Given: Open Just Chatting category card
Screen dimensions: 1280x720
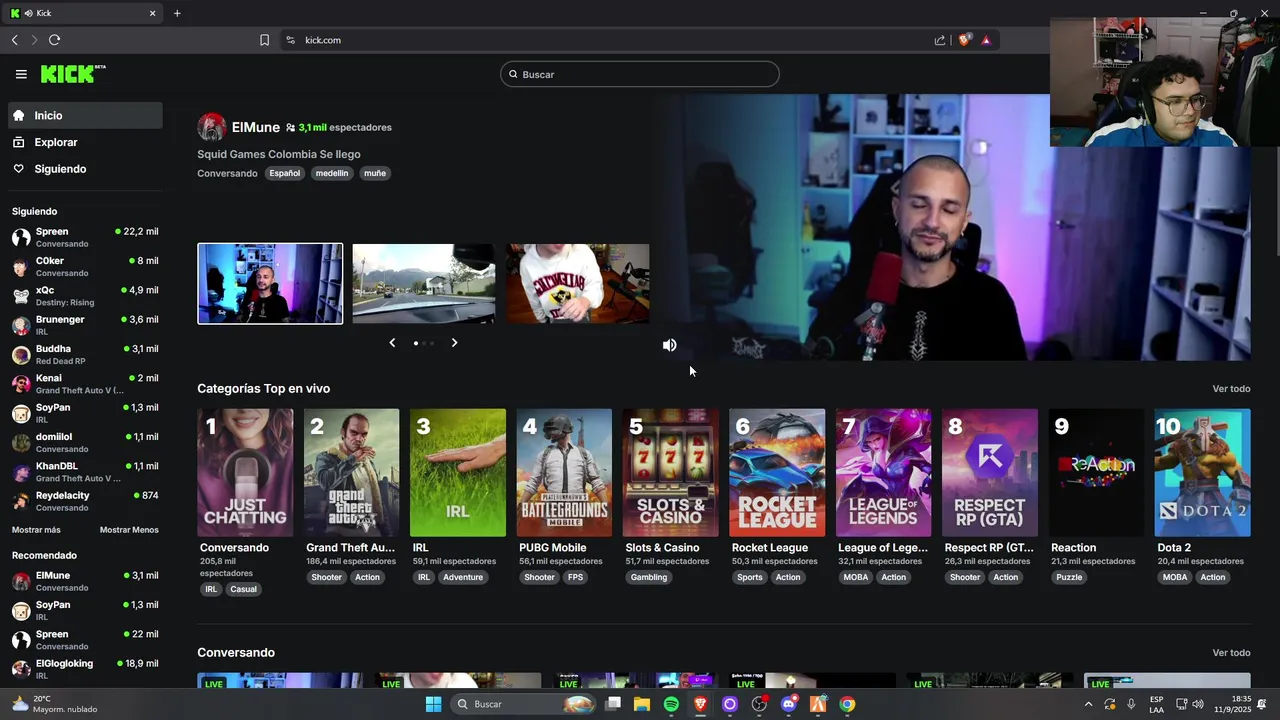Looking at the screenshot, I should coord(245,472).
